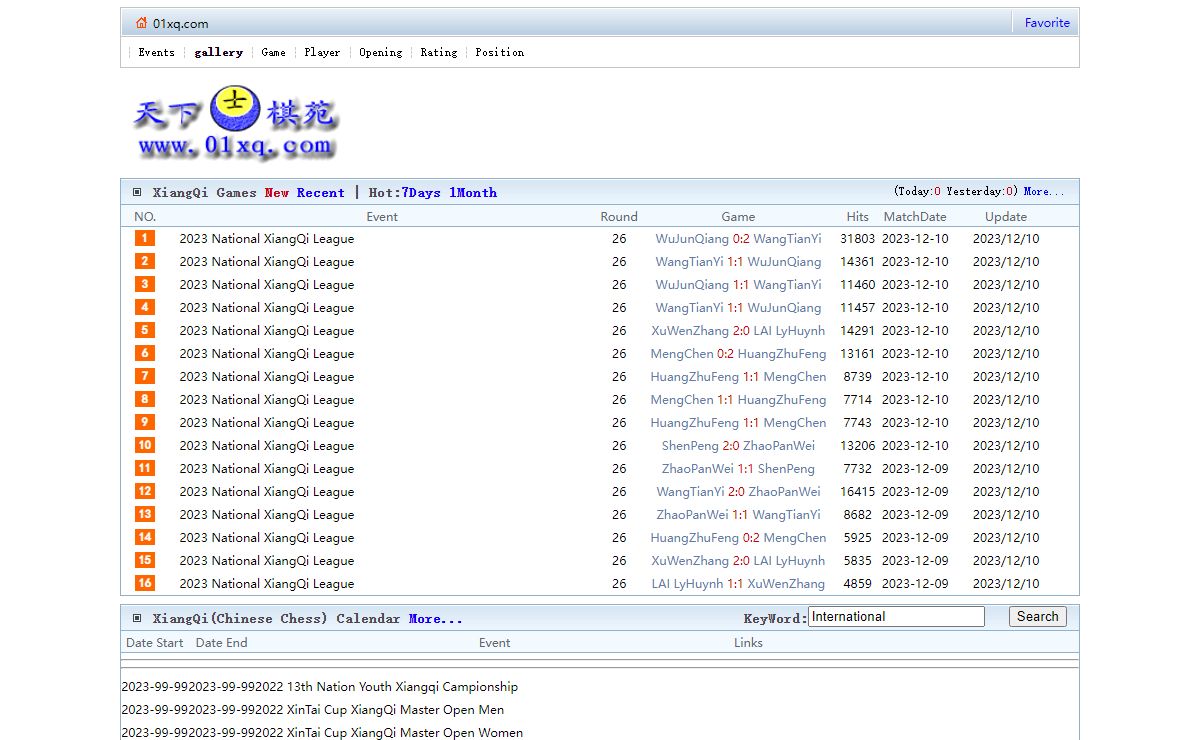Show 1Month hot games
Screen dimensions: 1200x740
click(x=473, y=192)
